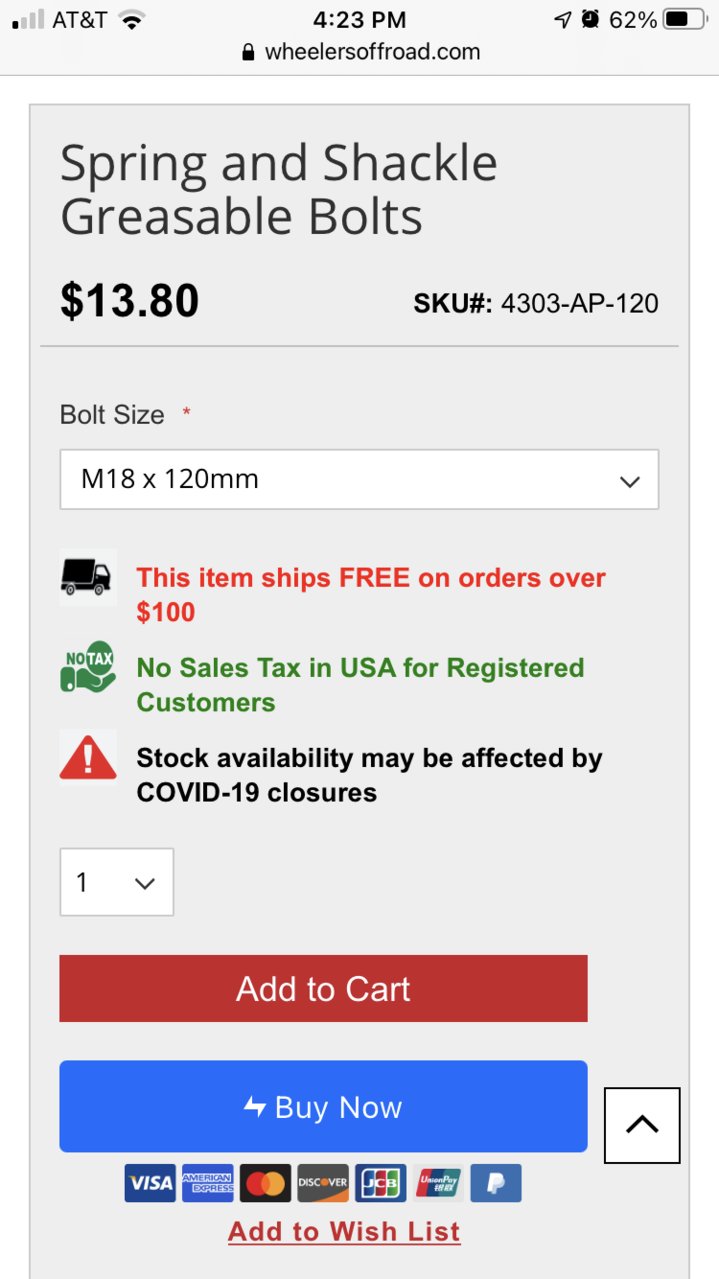The height and width of the screenshot is (1279, 719).
Task: Click the blue Buy Now button
Action: point(323,1106)
